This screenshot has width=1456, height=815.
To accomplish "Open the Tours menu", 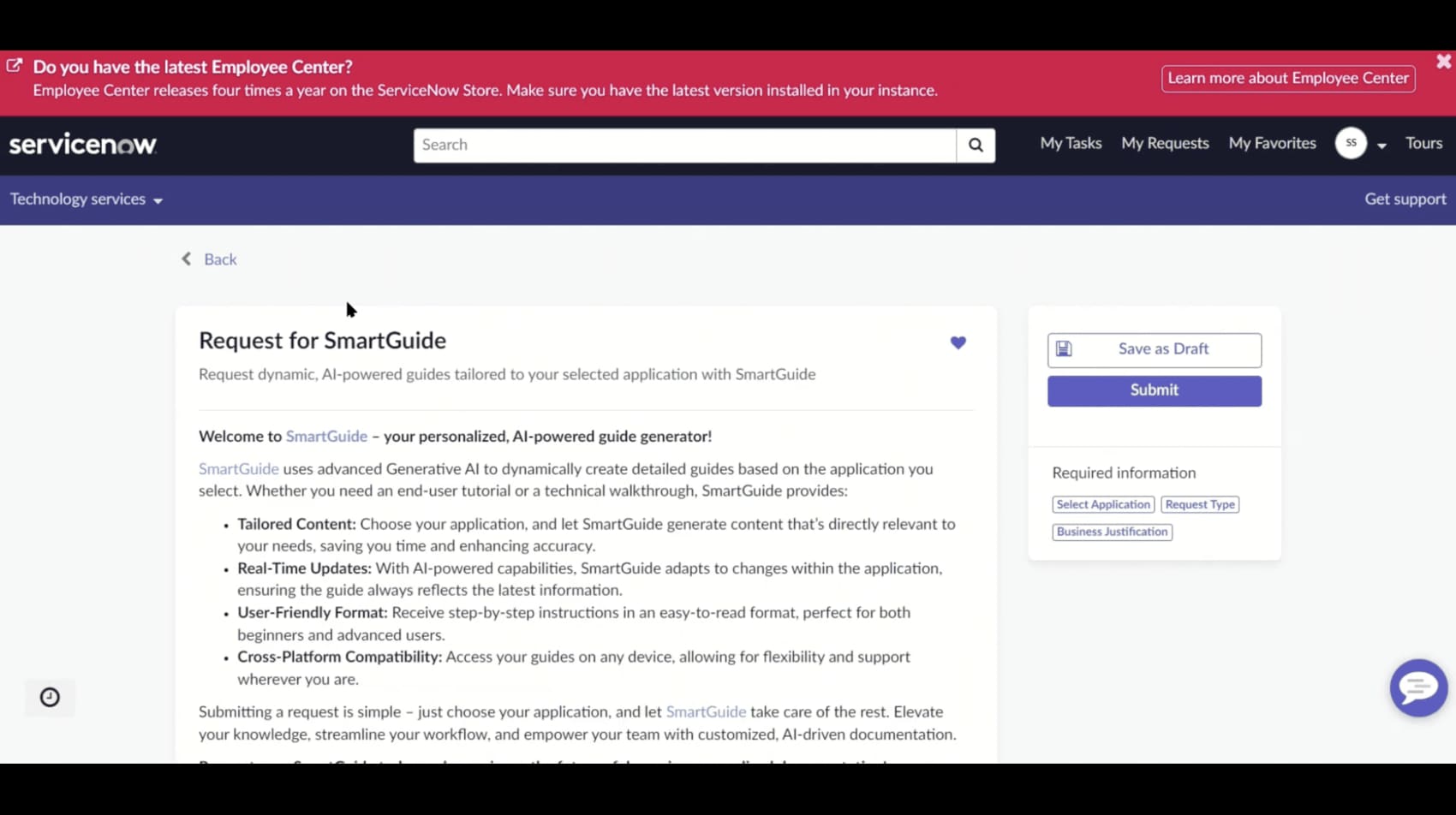I will click(1423, 143).
